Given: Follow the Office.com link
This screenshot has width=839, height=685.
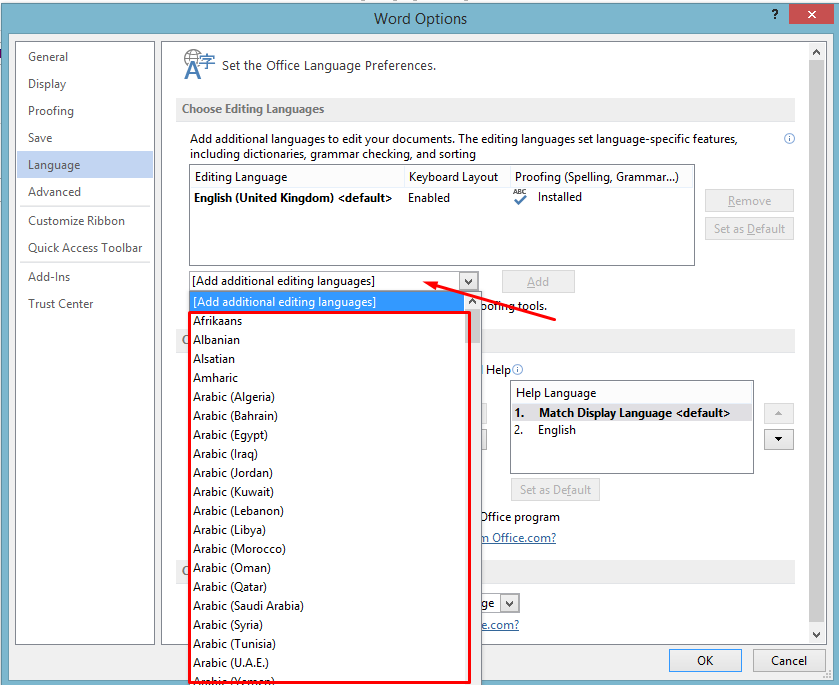Looking at the screenshot, I should coord(519,537).
